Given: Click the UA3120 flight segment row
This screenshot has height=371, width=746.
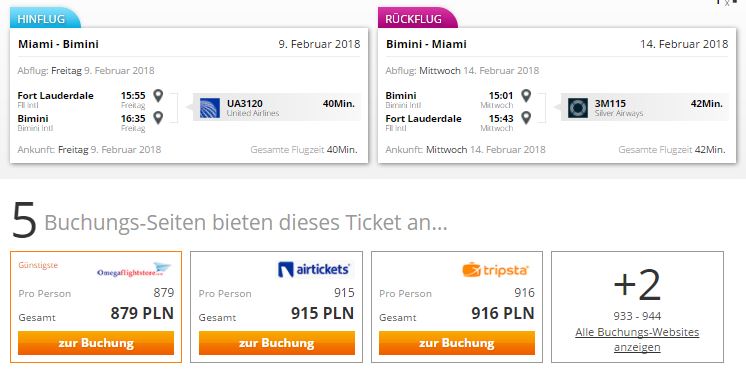Looking at the screenshot, I should 277,107.
